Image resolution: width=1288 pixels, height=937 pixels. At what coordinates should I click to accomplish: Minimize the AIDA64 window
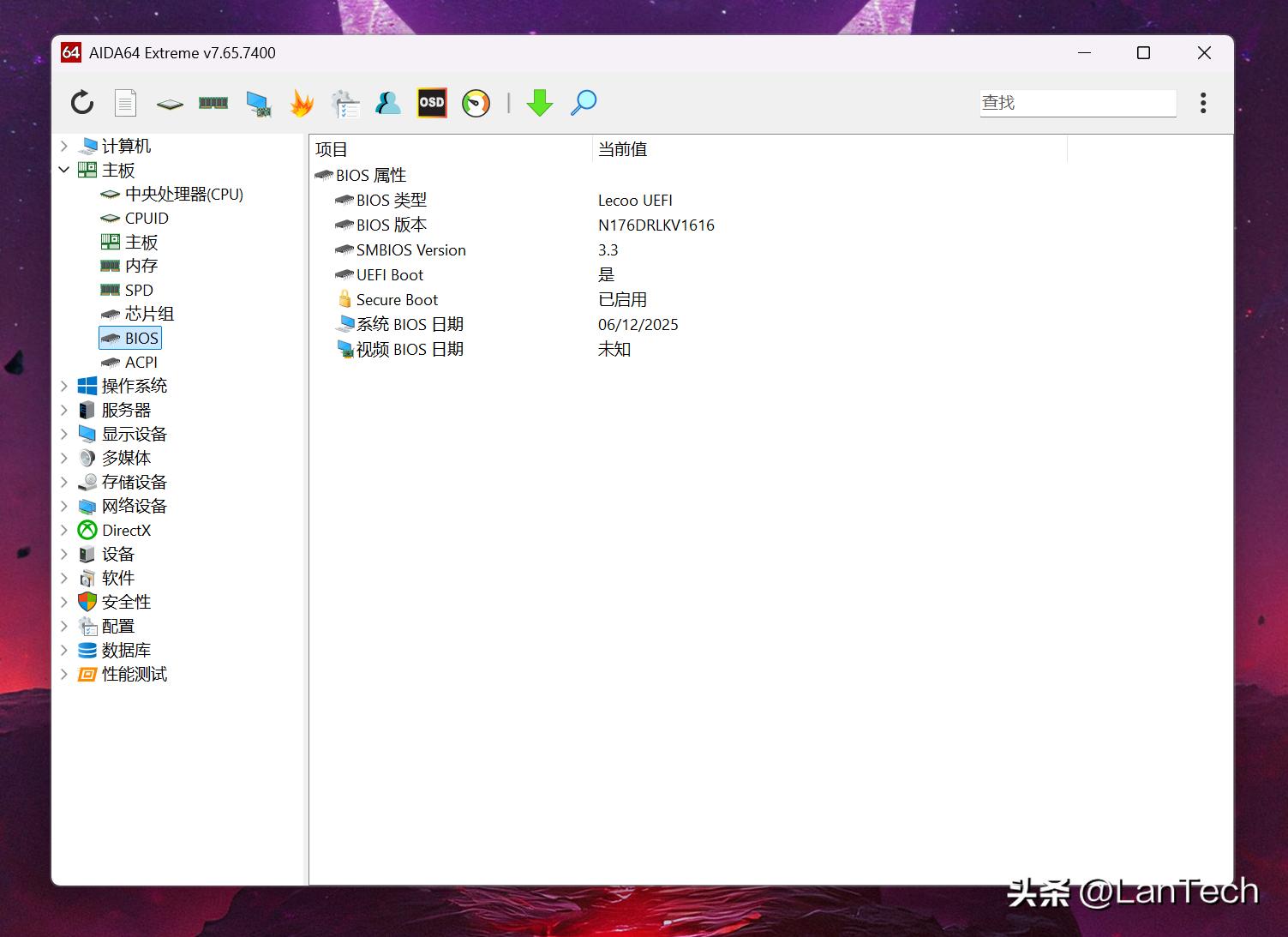click(1084, 52)
